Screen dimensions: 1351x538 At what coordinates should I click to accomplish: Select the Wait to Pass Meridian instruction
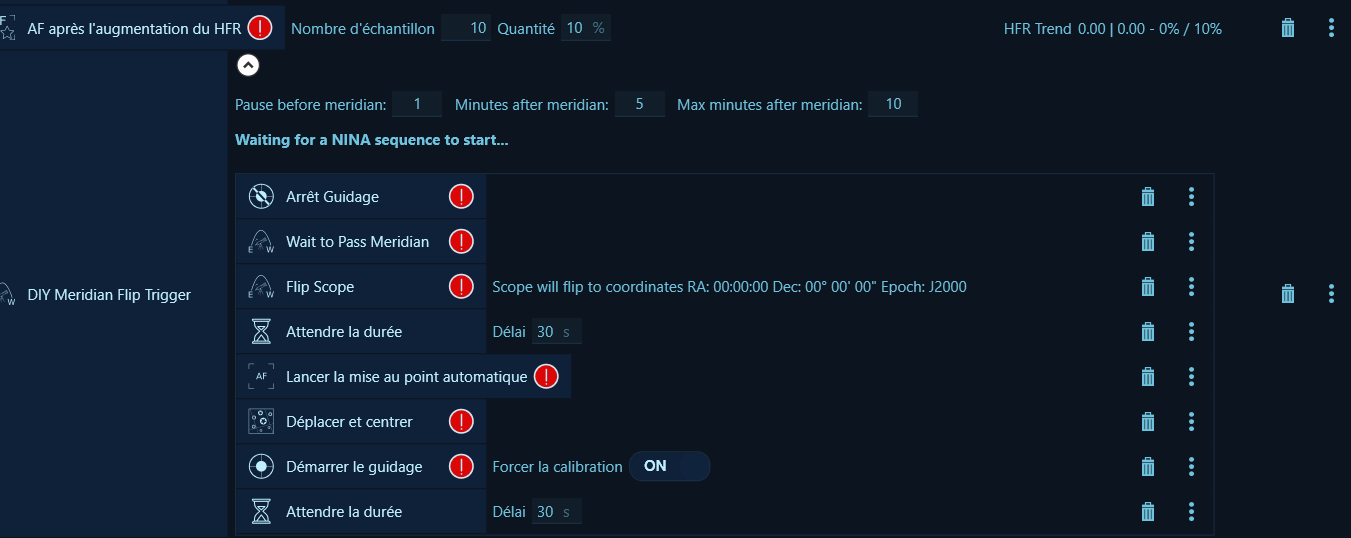click(x=357, y=242)
